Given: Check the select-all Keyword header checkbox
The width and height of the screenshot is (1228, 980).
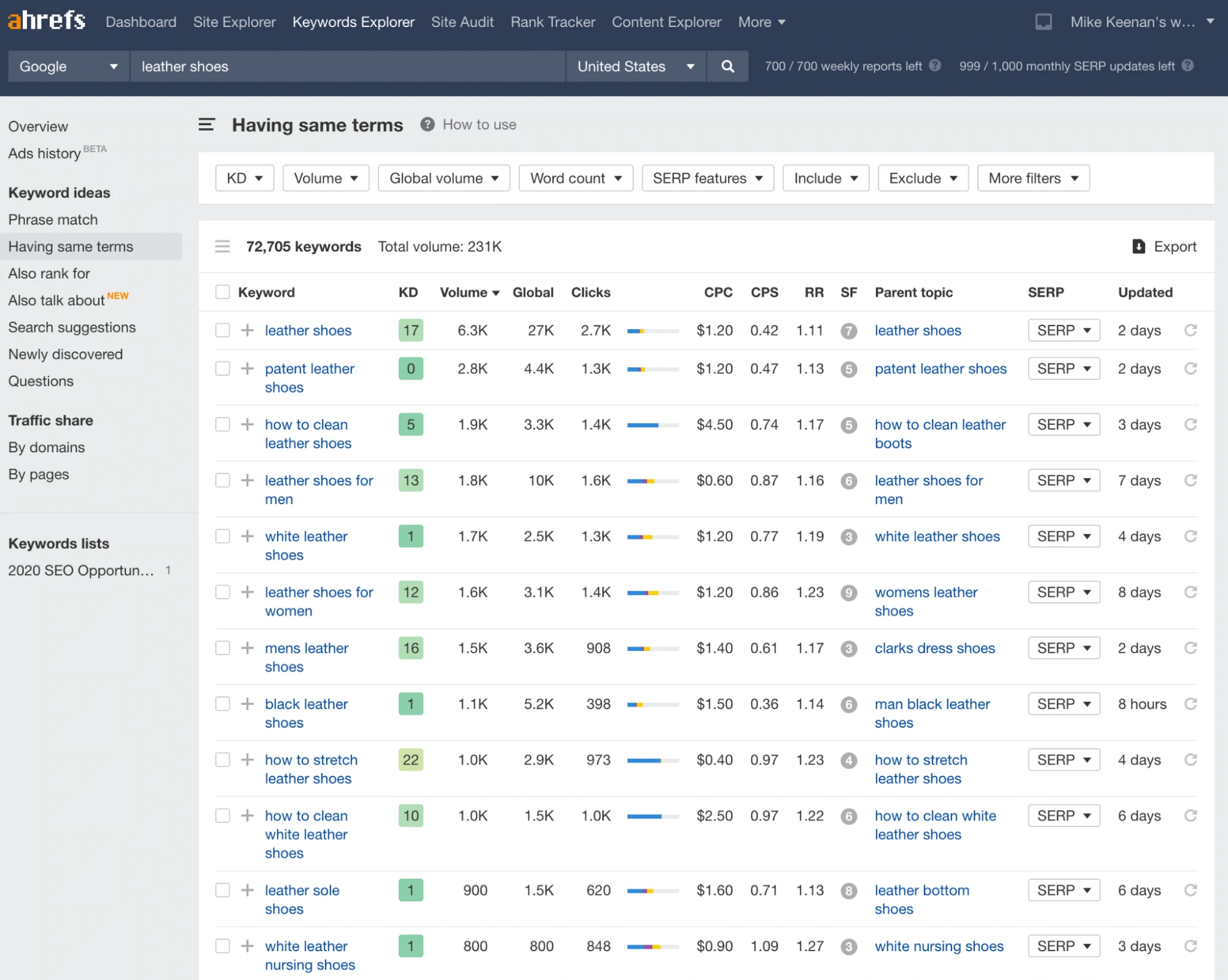Looking at the screenshot, I should point(222,292).
